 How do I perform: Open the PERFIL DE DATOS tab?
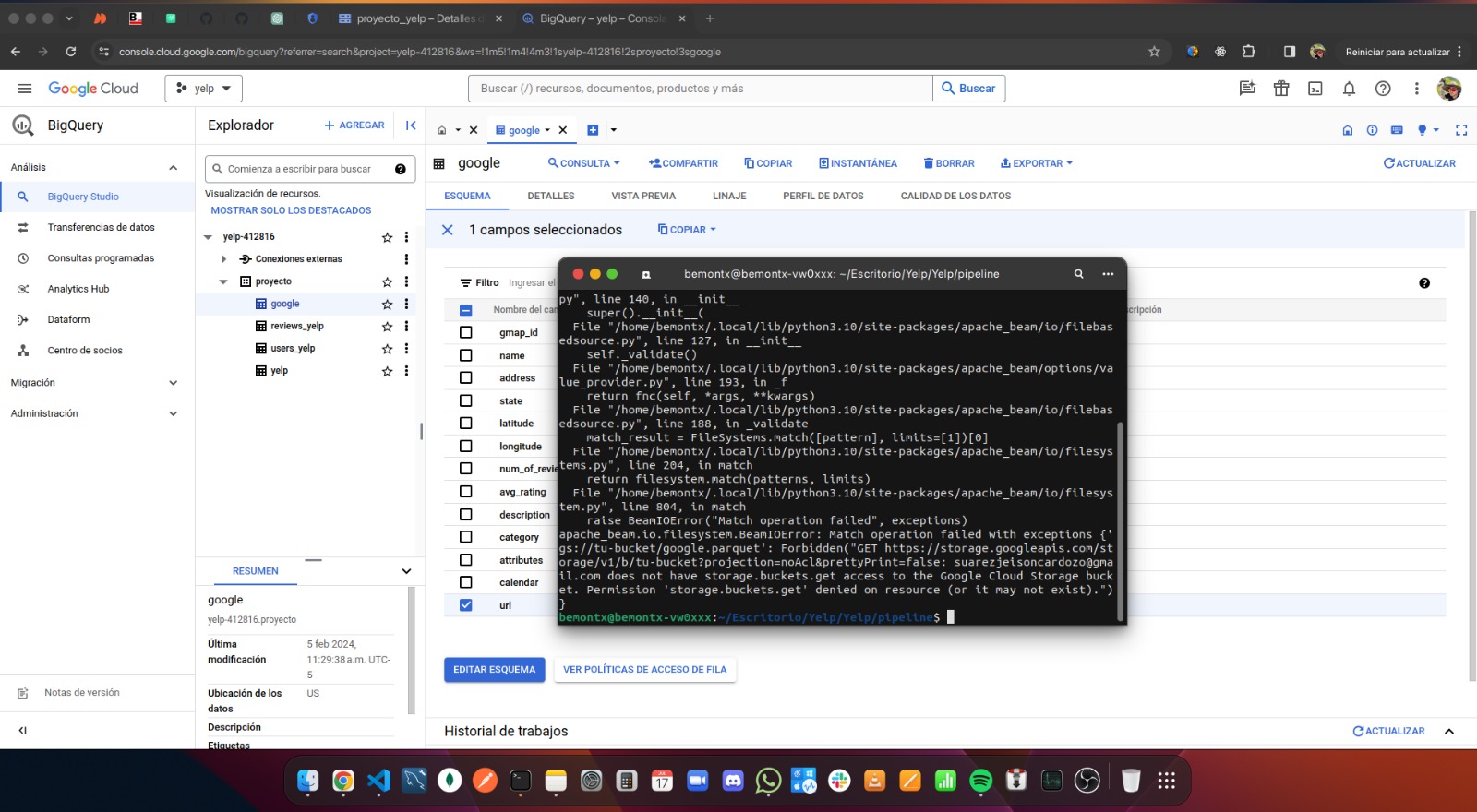click(823, 197)
